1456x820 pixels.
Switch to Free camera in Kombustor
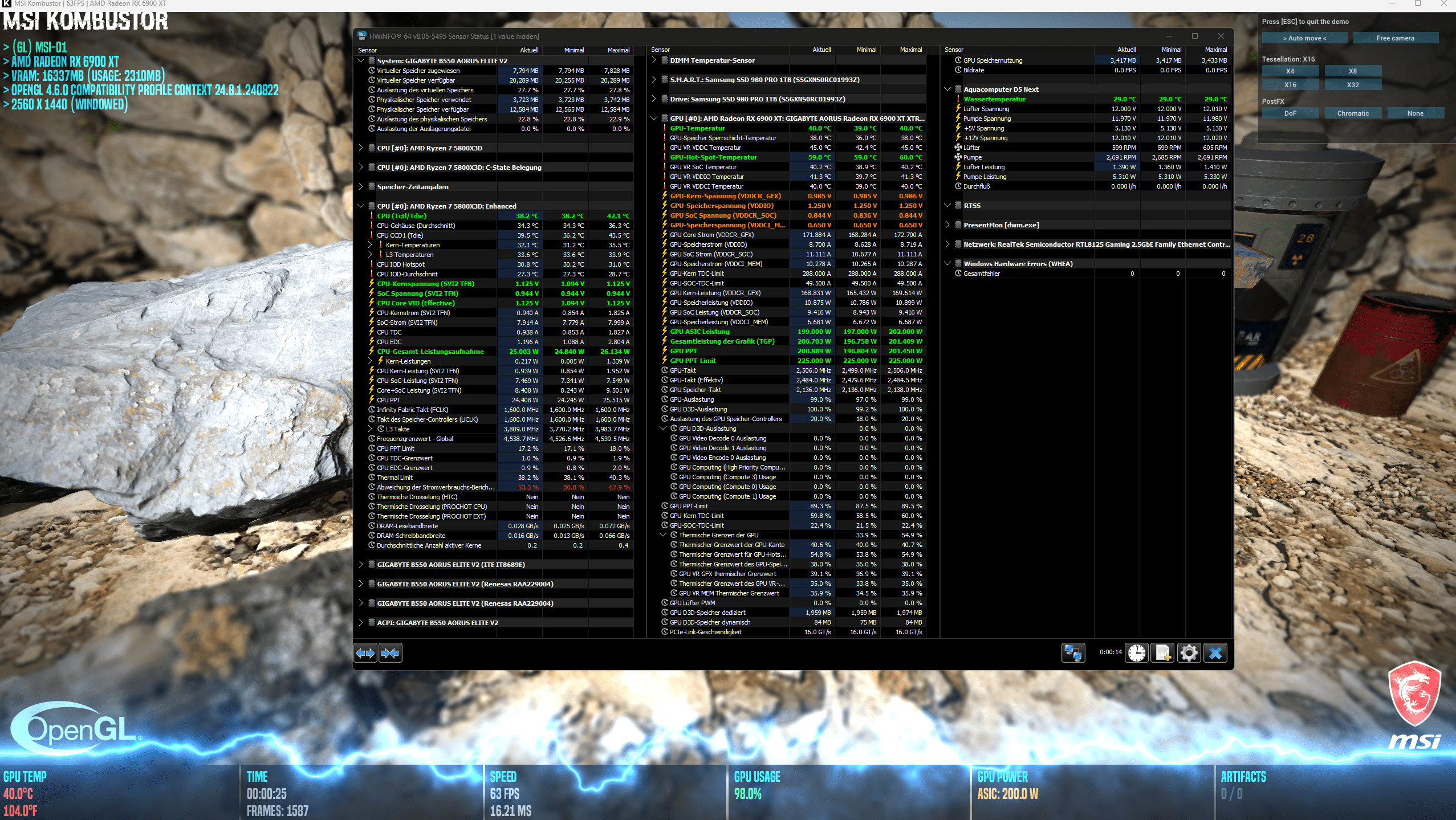[x=1396, y=38]
